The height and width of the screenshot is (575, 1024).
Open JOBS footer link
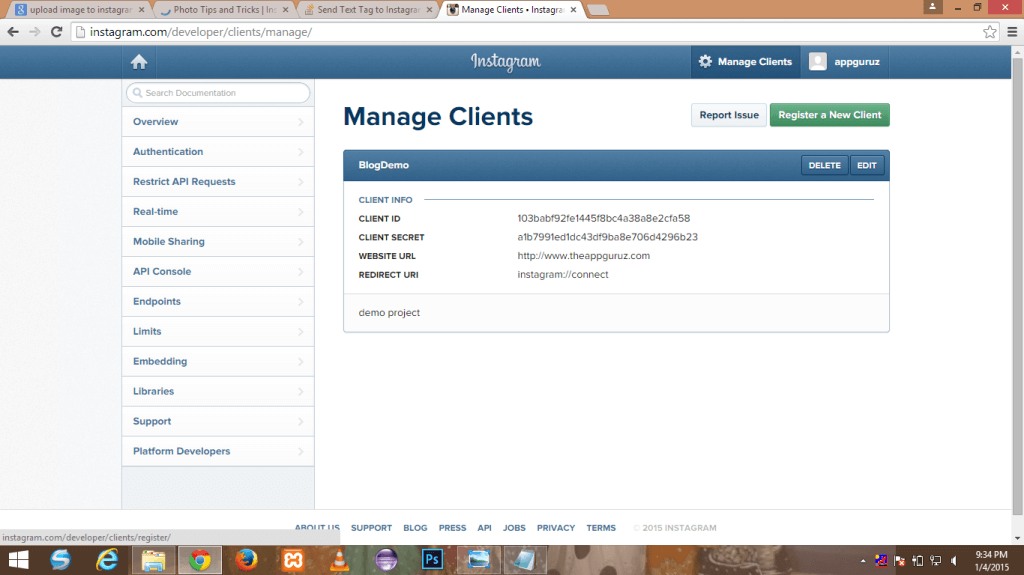pos(514,528)
